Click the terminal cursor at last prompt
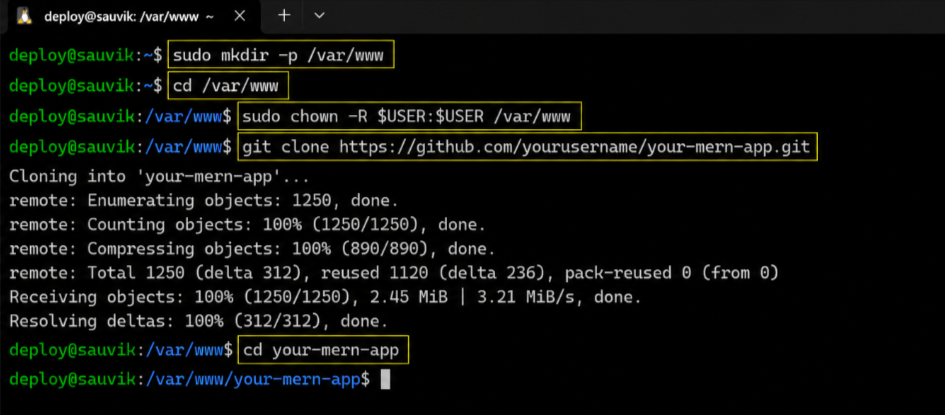The width and height of the screenshot is (945, 415). (386, 379)
